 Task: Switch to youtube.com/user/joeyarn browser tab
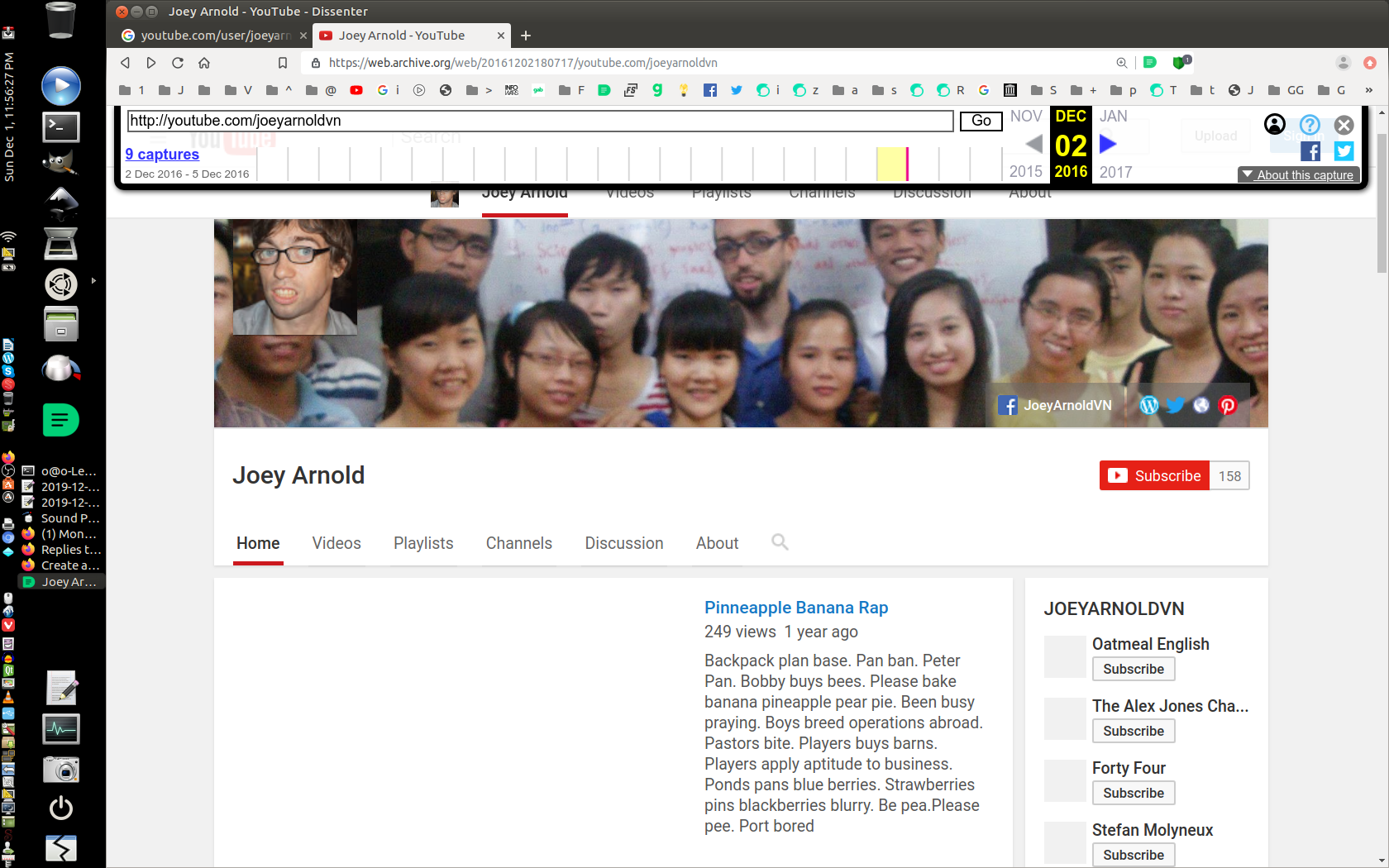pyautogui.click(x=214, y=36)
